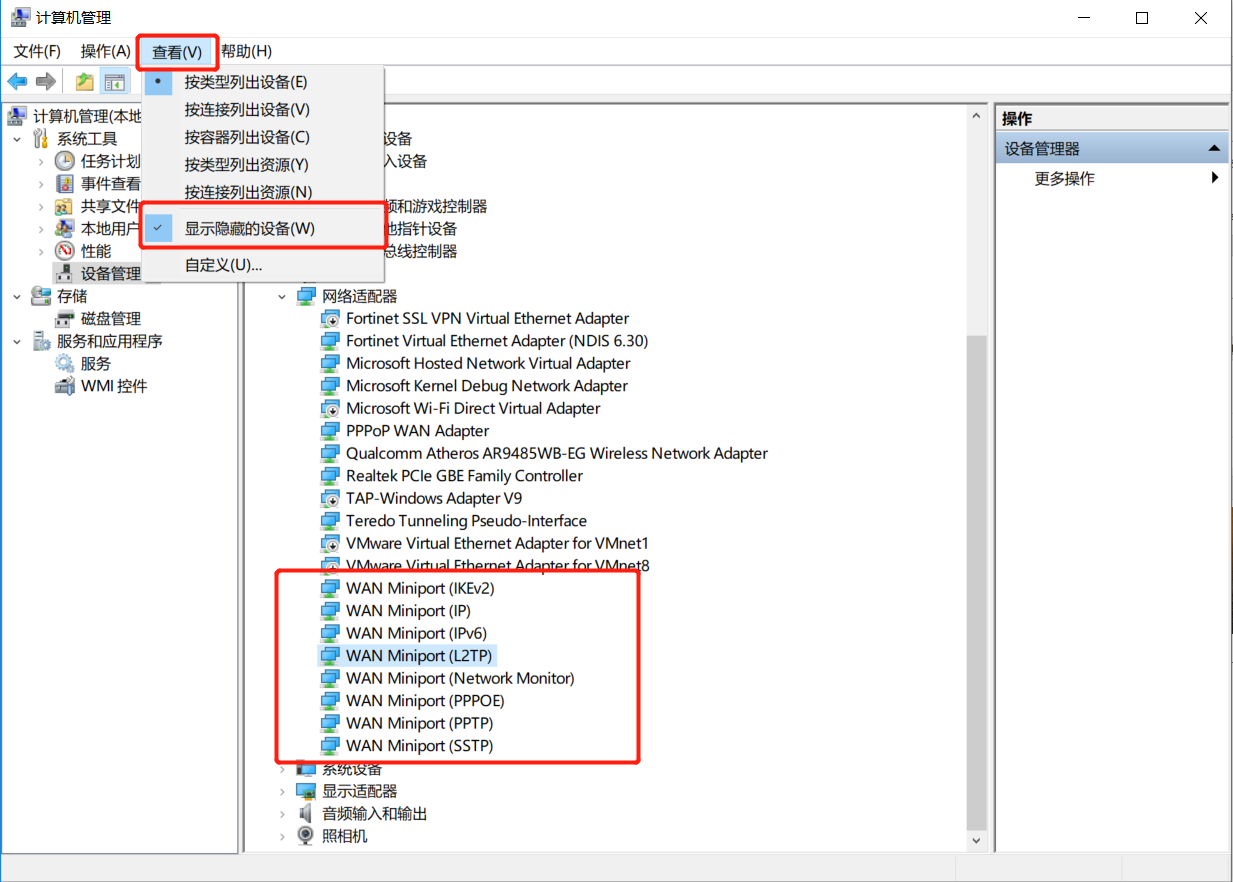1233x882 pixels.
Task: Click the 网络适配器 category icon
Action: pyautogui.click(x=306, y=296)
